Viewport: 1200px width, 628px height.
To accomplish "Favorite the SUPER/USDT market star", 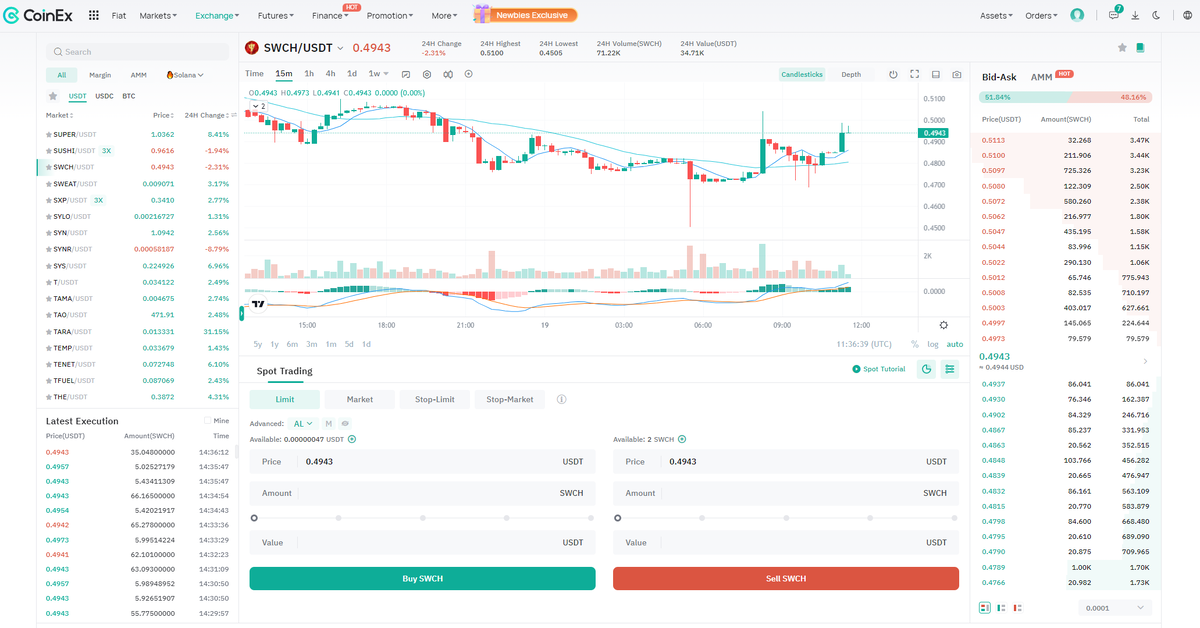I will point(48,134).
